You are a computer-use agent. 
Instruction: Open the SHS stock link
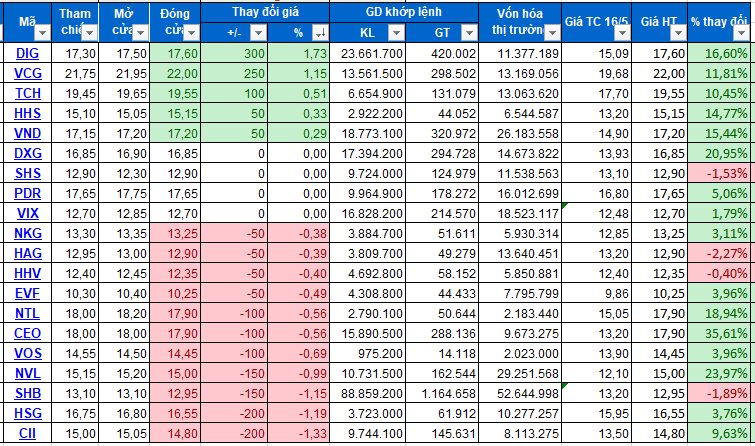tap(27, 173)
